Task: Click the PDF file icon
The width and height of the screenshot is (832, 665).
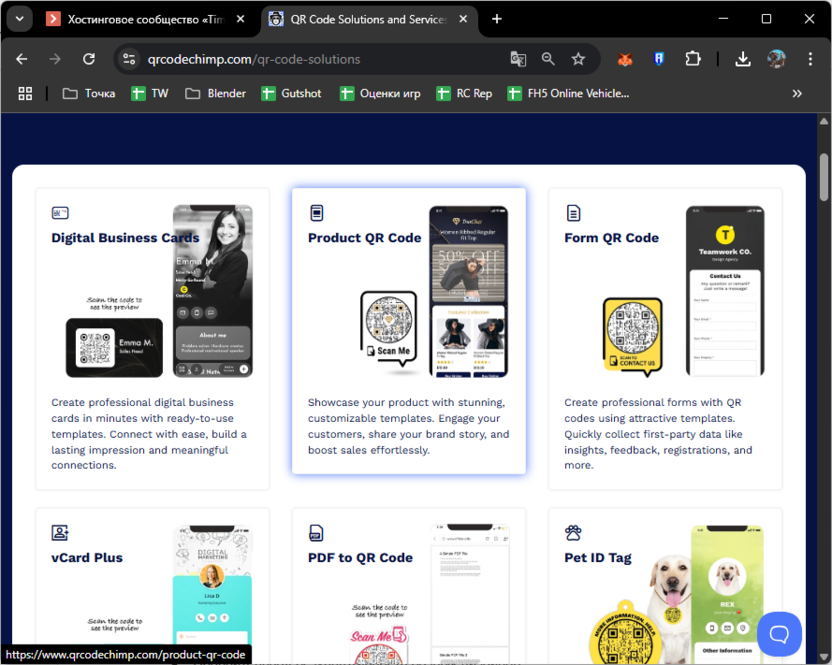Action: coord(316,532)
